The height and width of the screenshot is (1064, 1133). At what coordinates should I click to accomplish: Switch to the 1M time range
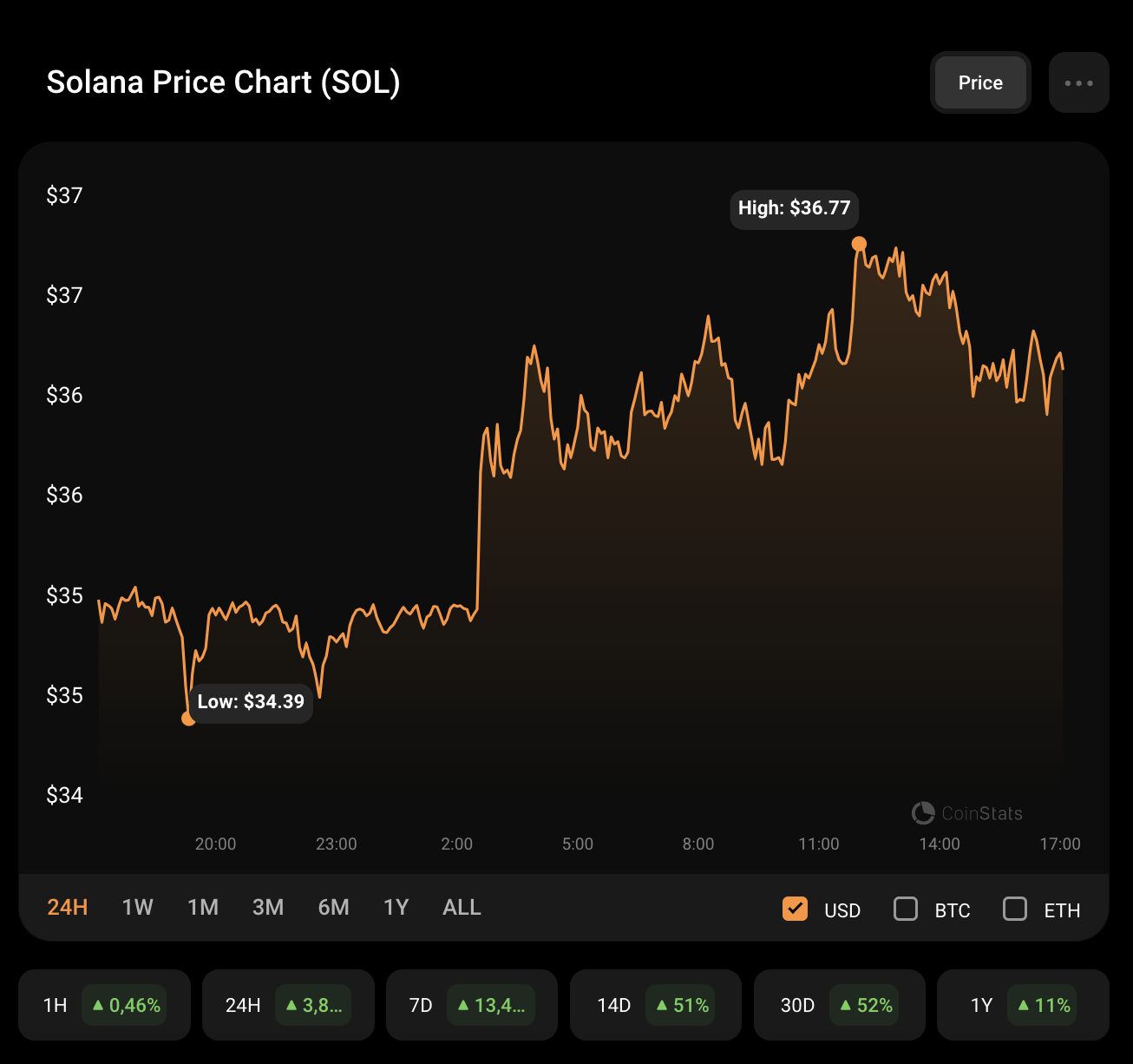click(x=203, y=908)
